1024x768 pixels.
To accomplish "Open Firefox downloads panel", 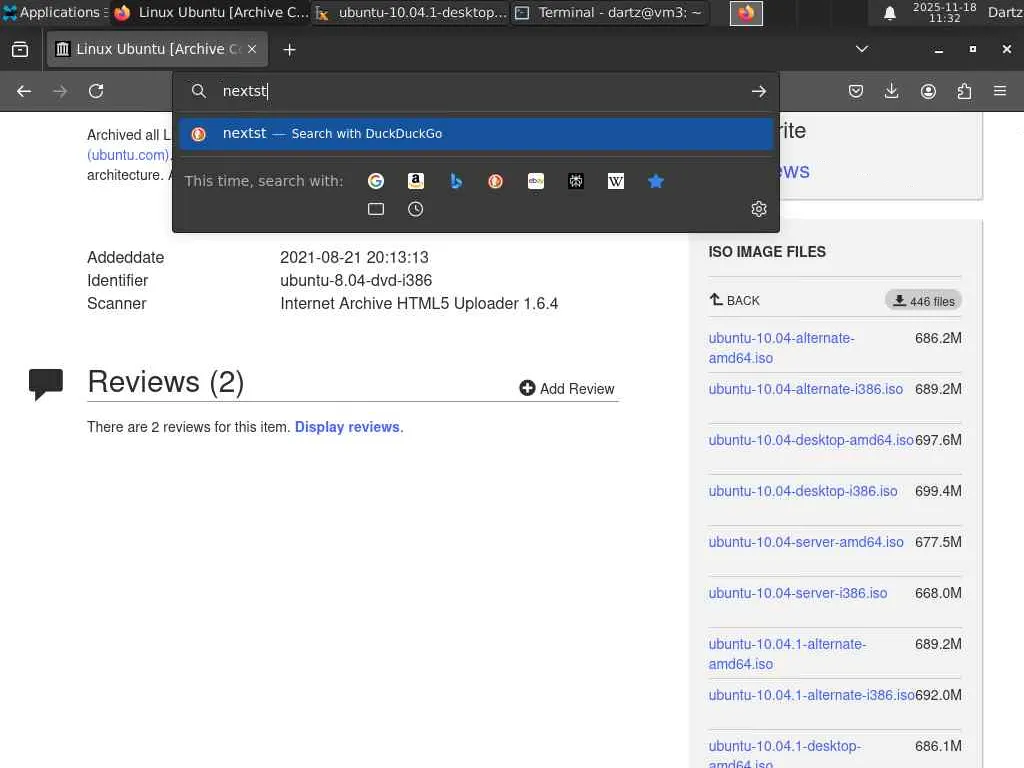I will (x=891, y=91).
